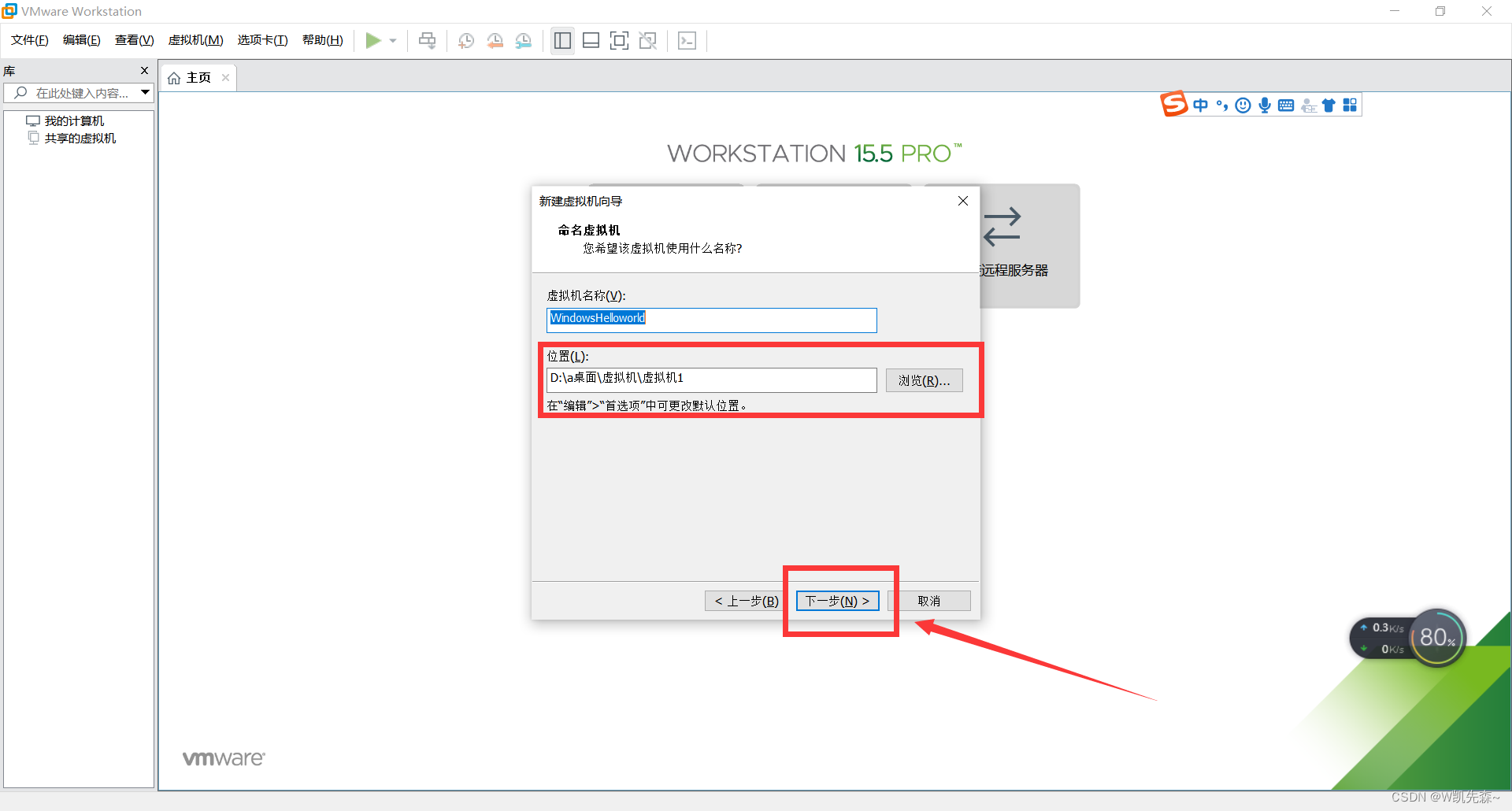Close the 主页 tab

225,78
